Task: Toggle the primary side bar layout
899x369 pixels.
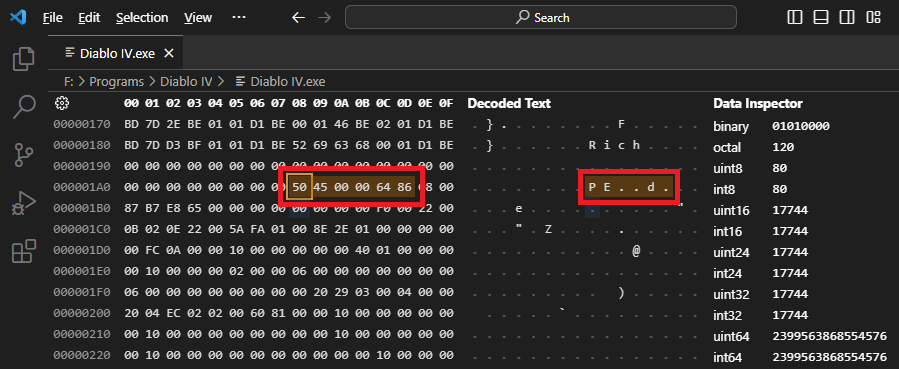Action: coord(795,17)
